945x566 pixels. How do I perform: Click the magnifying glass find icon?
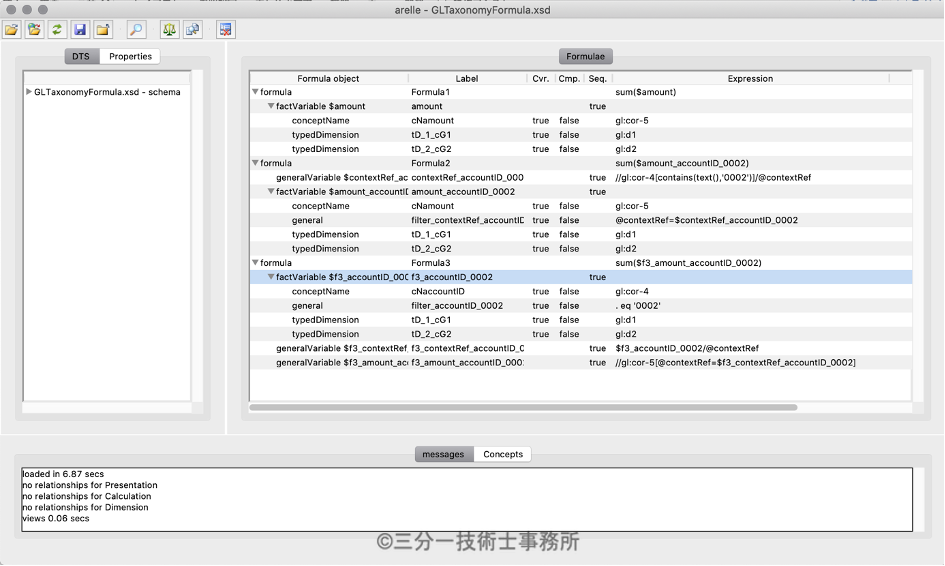click(x=137, y=30)
